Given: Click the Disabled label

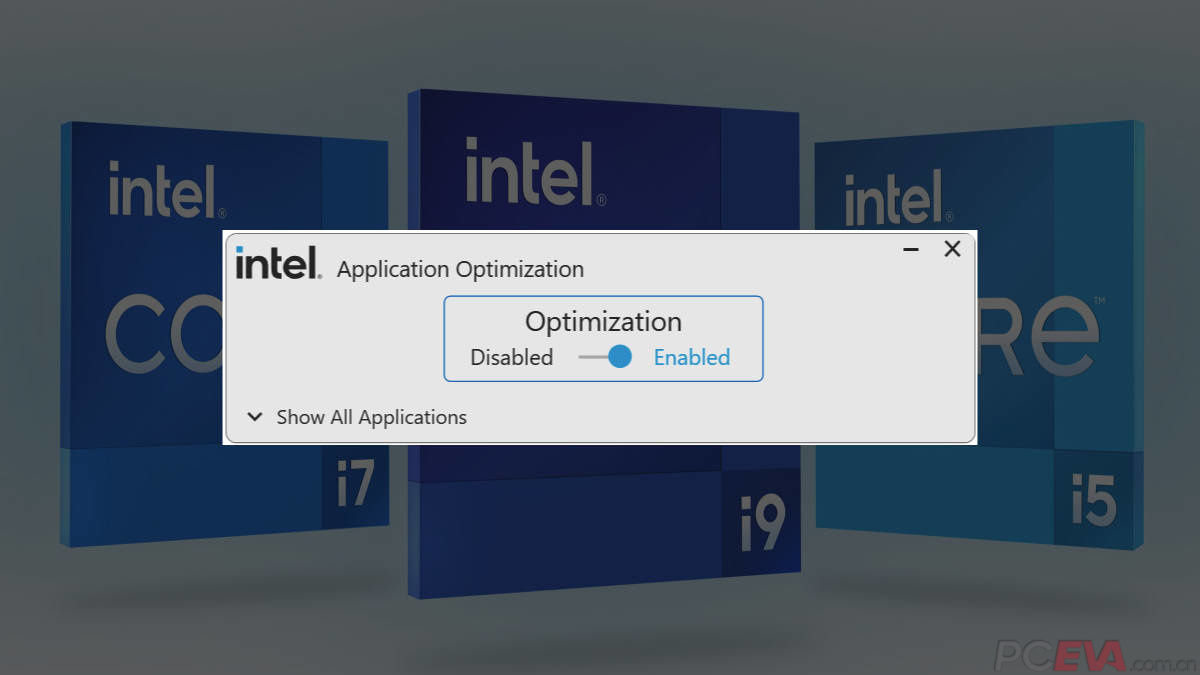Looking at the screenshot, I should 512,357.
